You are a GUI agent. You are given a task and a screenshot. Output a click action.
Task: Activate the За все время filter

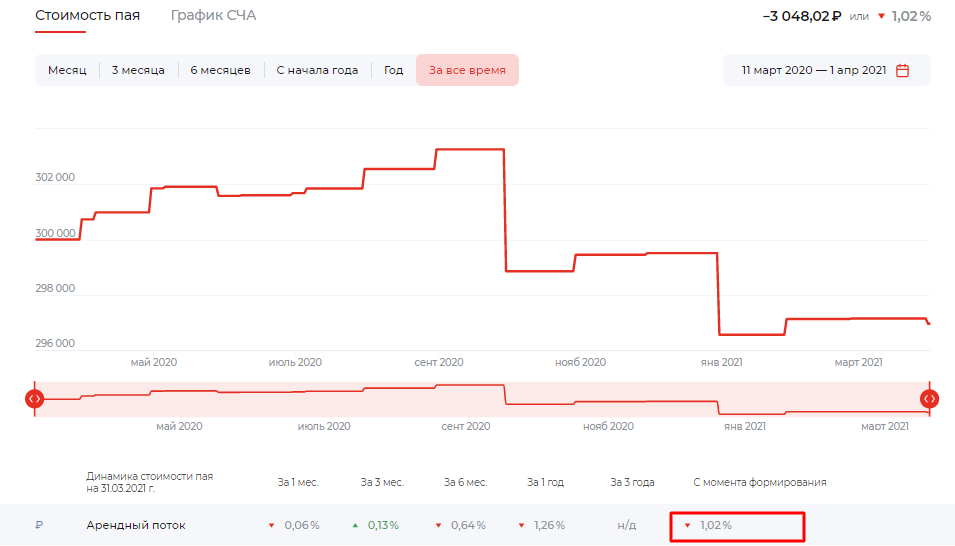tap(467, 70)
